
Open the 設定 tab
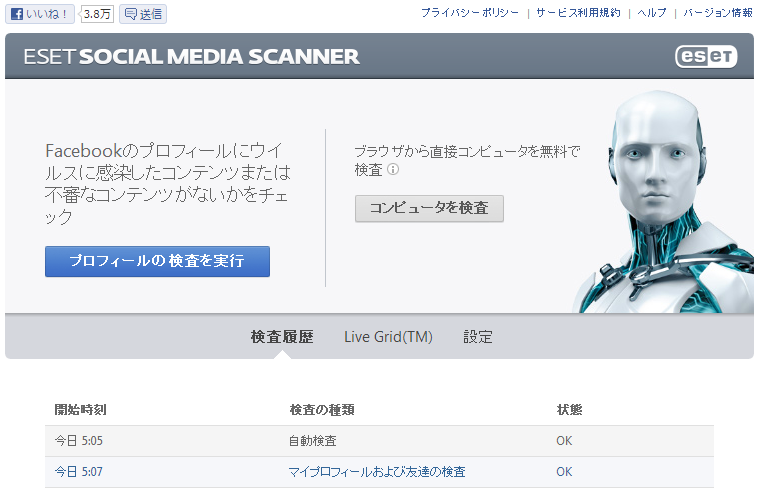(x=478, y=336)
